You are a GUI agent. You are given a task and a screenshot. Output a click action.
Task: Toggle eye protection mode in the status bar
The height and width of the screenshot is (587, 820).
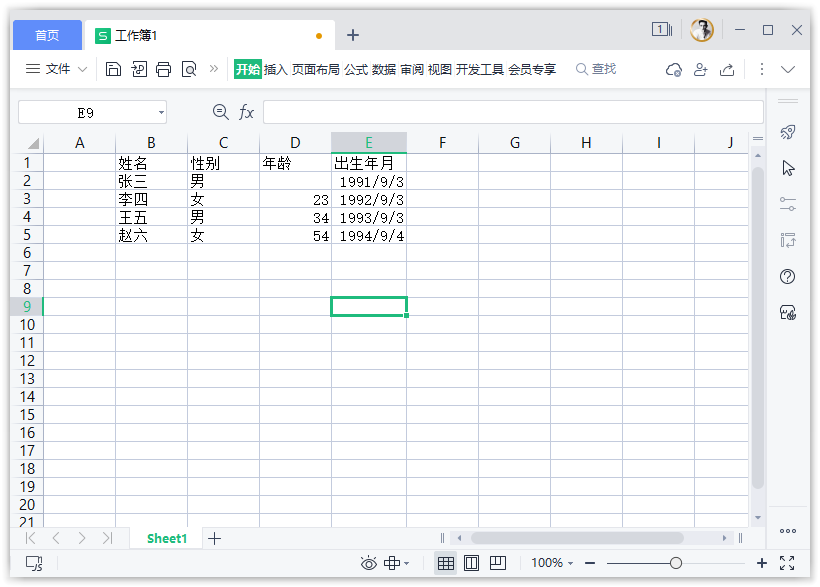(x=369, y=563)
